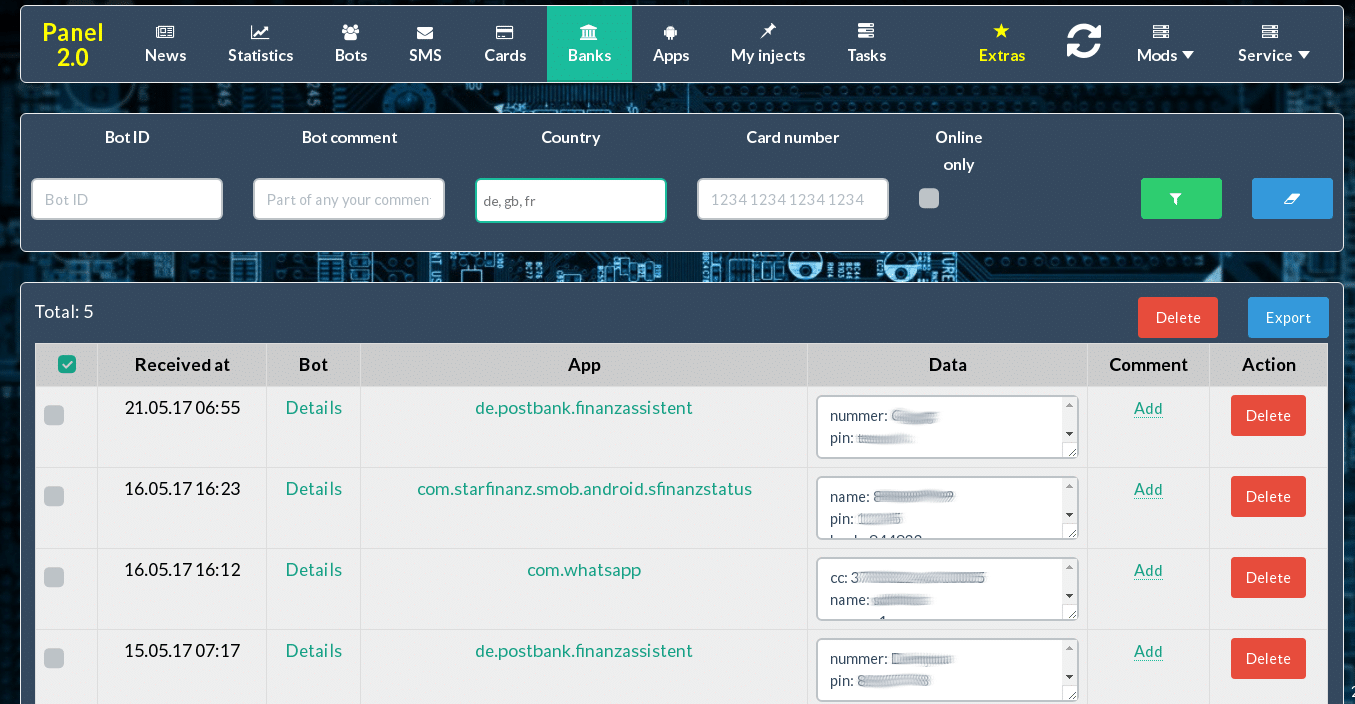Uncheck the select-all checkbox in table header
Screen dimensions: 1355x704
pyautogui.click(x=67, y=365)
